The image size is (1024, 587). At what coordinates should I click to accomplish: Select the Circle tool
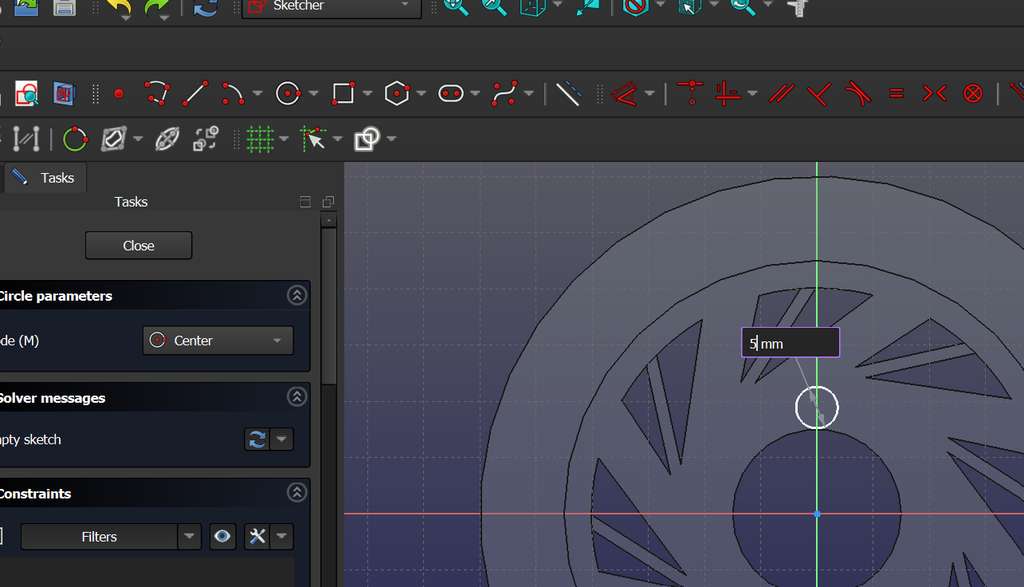click(288, 94)
